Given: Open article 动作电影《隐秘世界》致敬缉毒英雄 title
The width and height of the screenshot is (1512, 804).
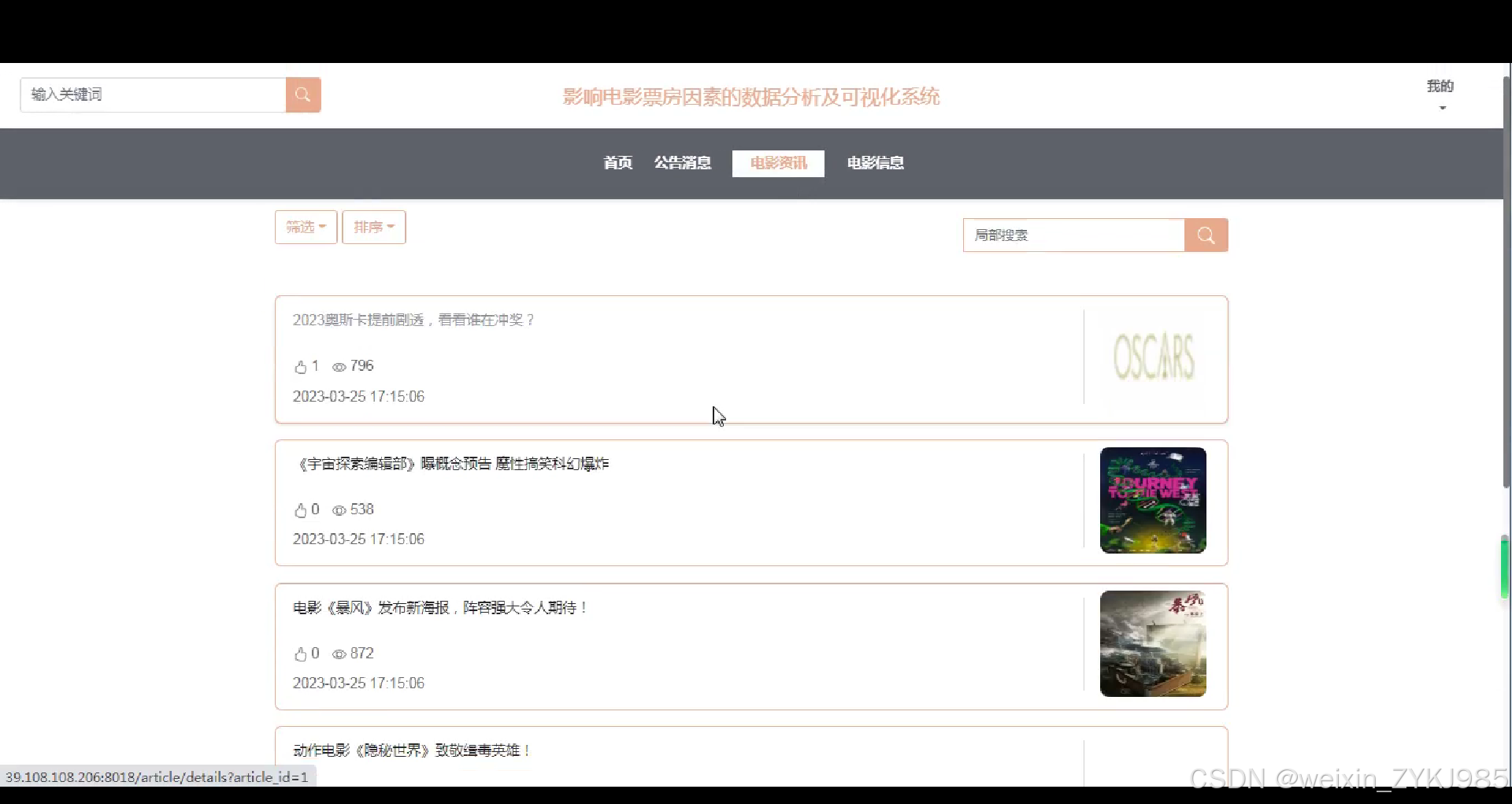Looking at the screenshot, I should (412, 750).
